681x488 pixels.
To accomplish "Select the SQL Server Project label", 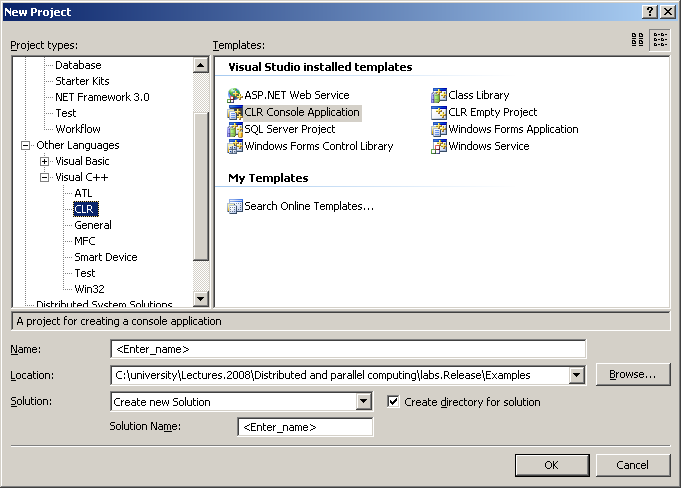I will (x=290, y=129).
